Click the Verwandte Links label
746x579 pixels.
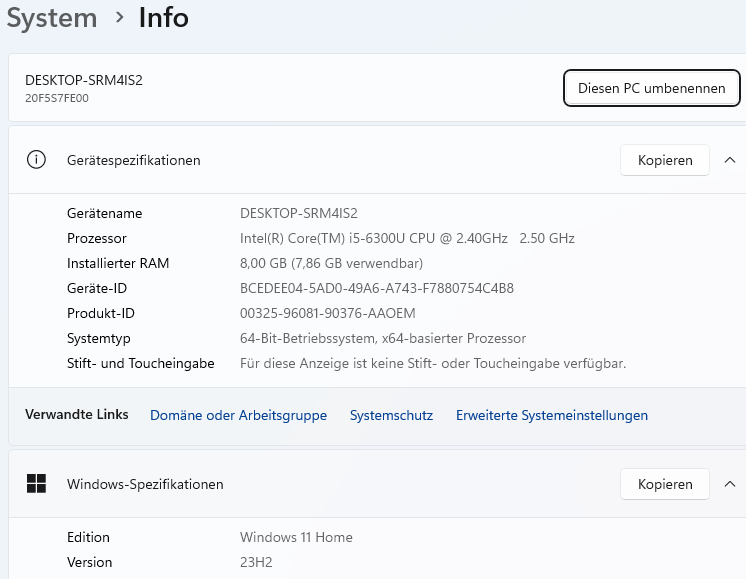pyautogui.click(x=77, y=414)
